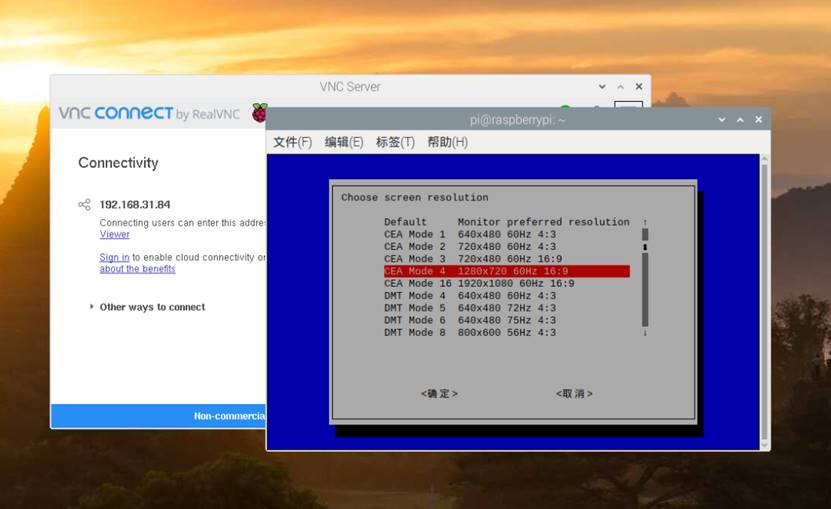Open the 标签(T) menu in terminal
831x509 pixels.
click(395, 142)
